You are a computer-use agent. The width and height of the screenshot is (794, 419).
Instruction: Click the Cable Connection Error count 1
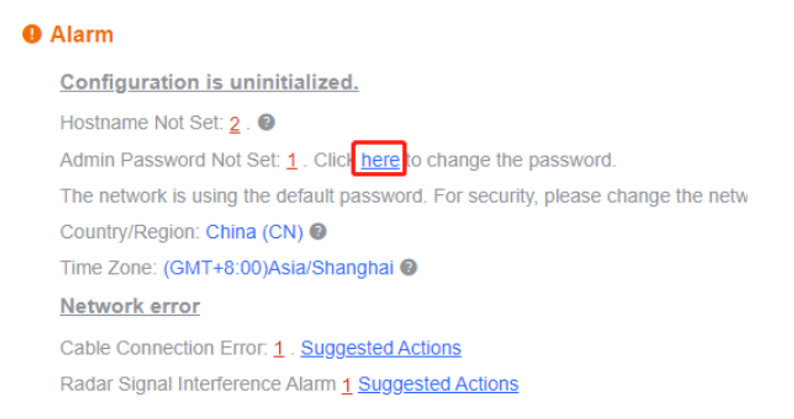point(279,349)
